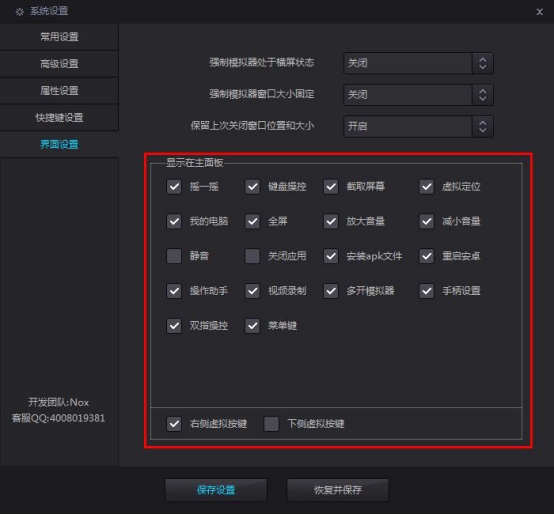Uncheck the 全屏 checkbox
This screenshot has height=515, width=554.
pos(252,221)
